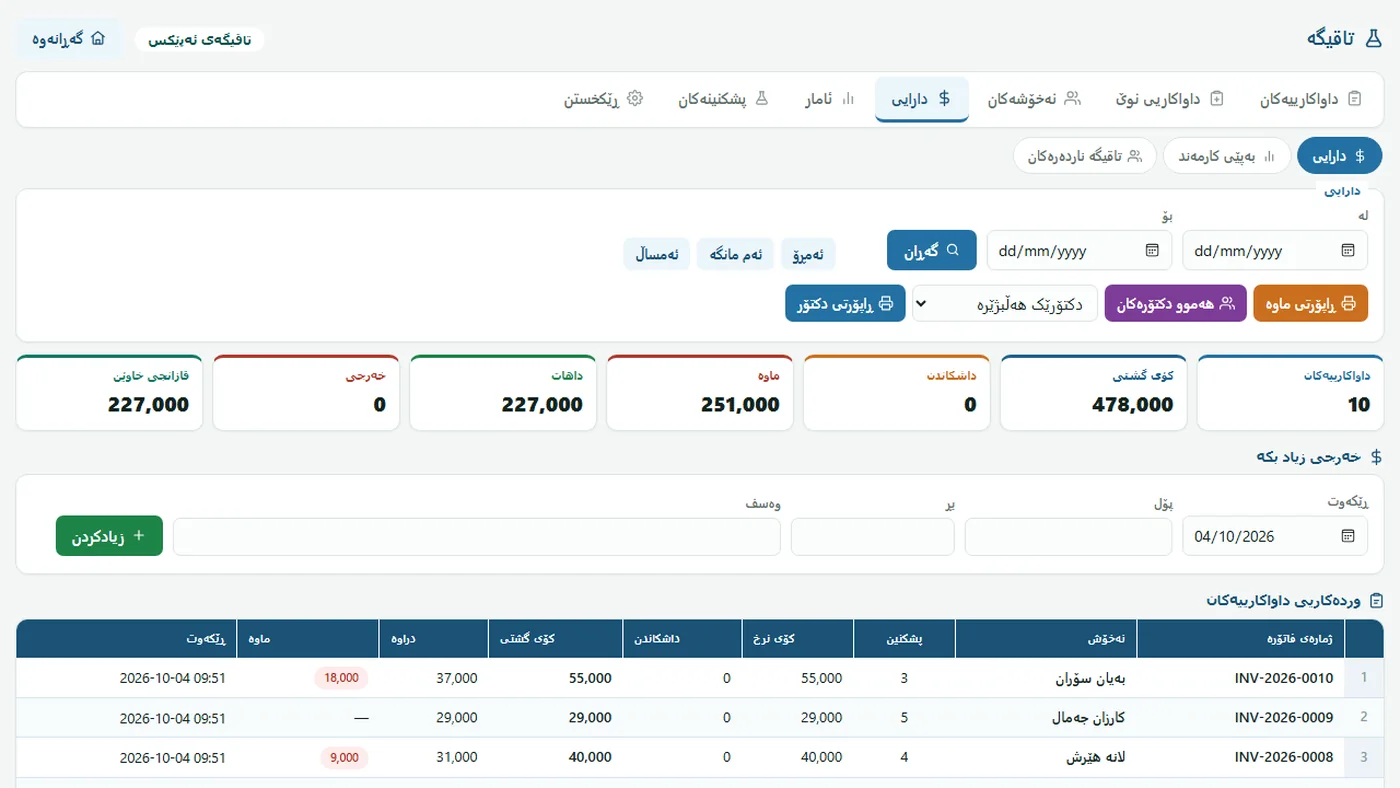Viewport: 1400px width, 788px height.
Task: Click the clipboard-plus icon on داواکاریی نوێ tab
Action: pyautogui.click(x=1217, y=99)
